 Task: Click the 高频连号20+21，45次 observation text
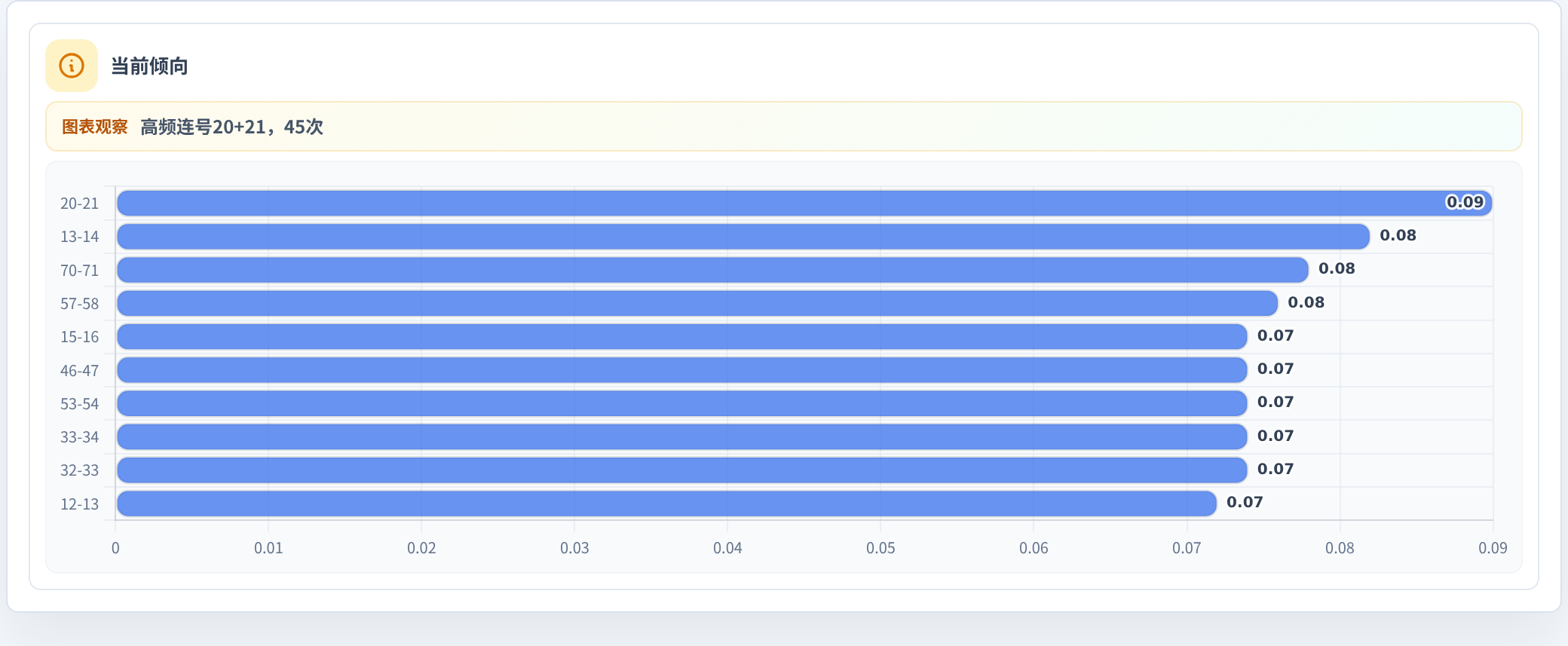pyautogui.click(x=231, y=127)
